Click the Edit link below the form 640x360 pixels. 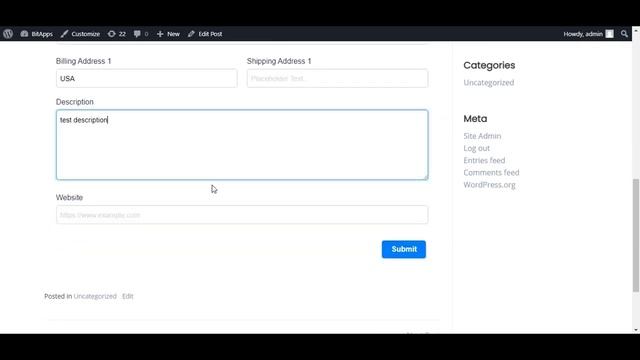(x=127, y=296)
